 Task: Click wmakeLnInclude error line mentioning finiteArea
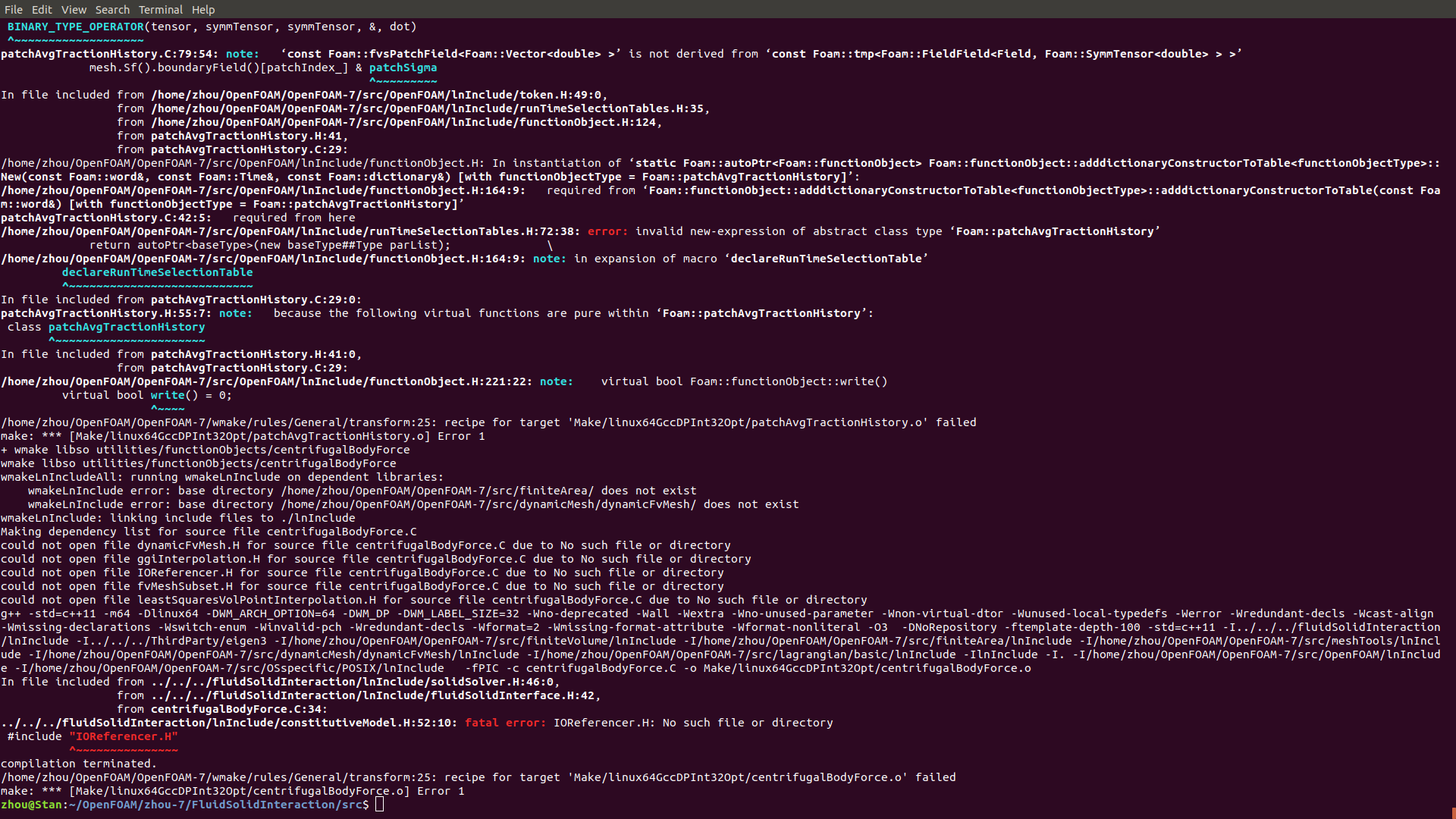pyautogui.click(x=362, y=491)
